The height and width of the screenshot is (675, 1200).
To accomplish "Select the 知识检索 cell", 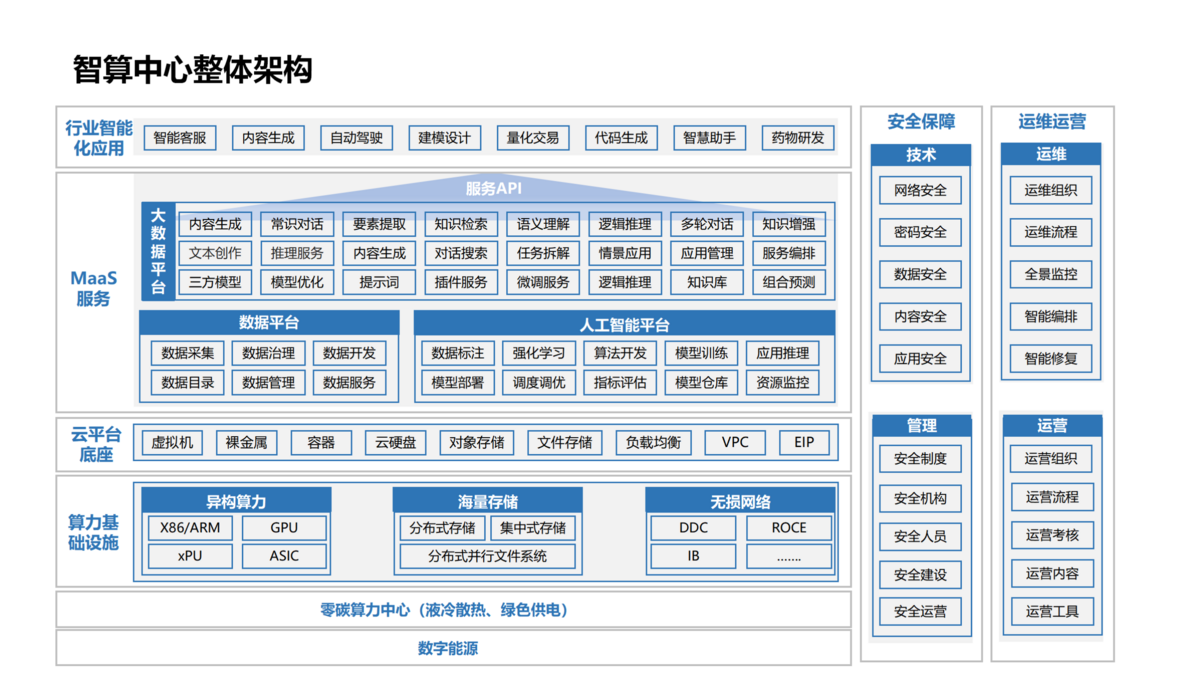I will pos(461,224).
